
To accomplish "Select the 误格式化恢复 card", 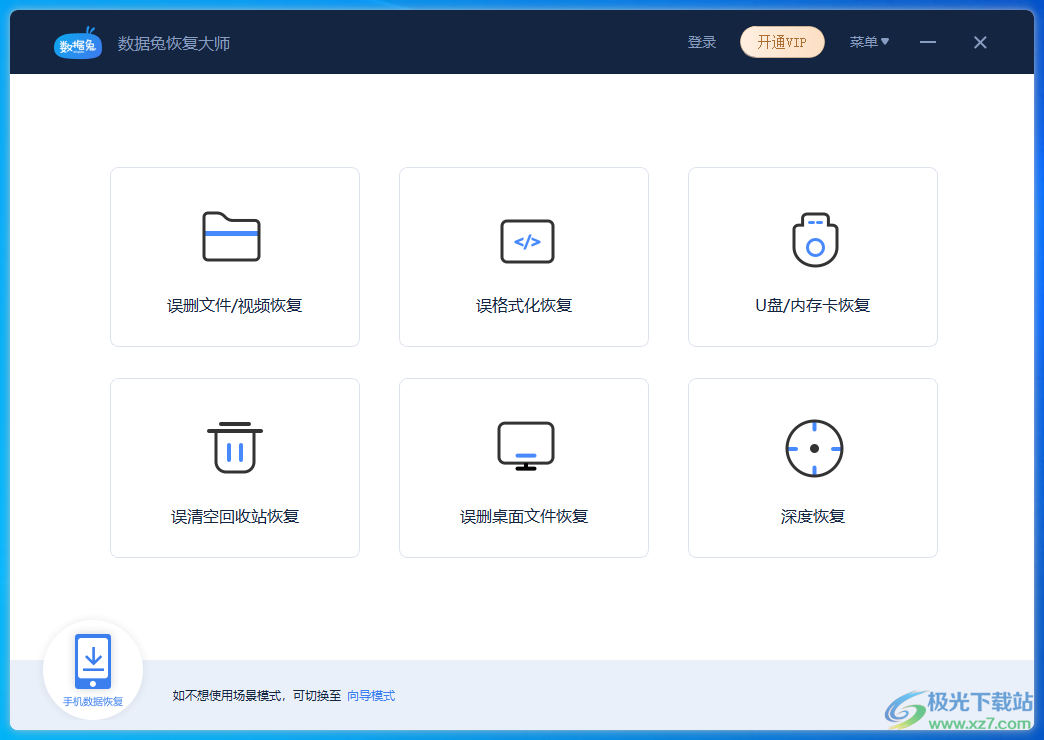I will 524,256.
